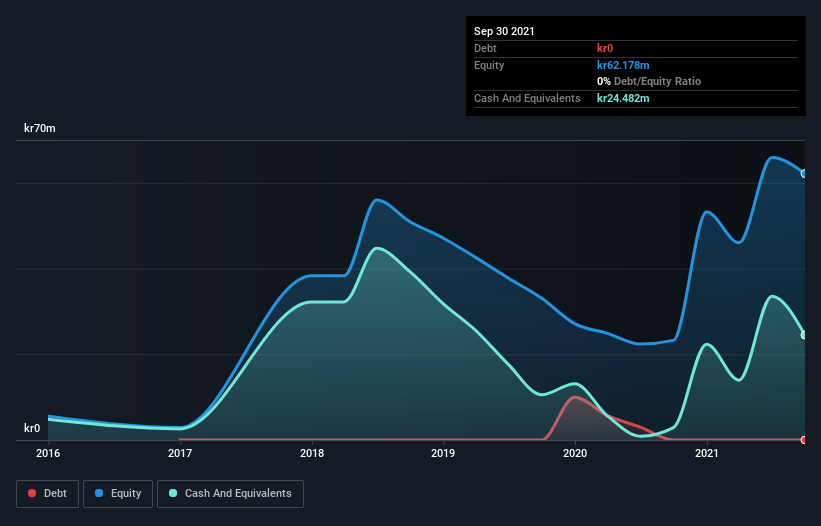
Task: Click the Sep 30 2021 tooltip date
Action: point(504,31)
